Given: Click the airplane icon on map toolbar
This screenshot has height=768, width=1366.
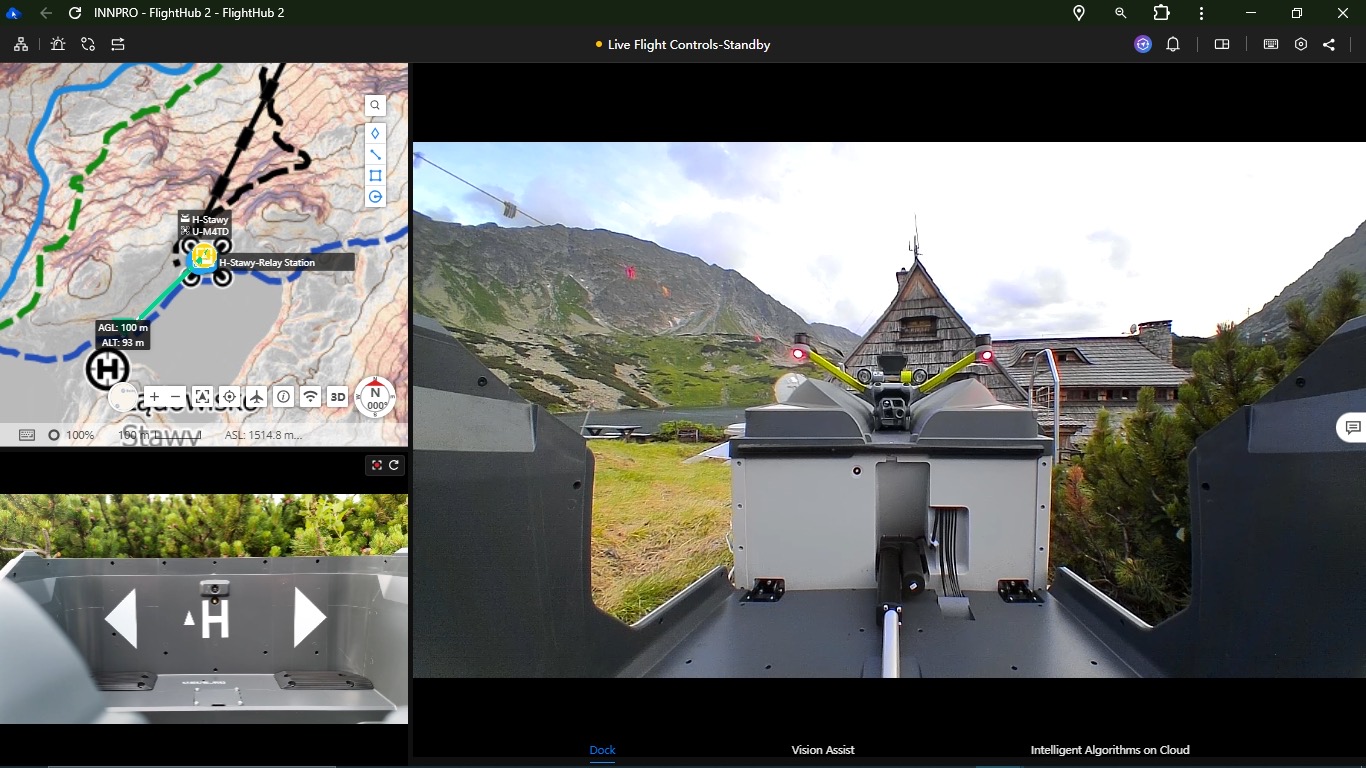Looking at the screenshot, I should [256, 397].
